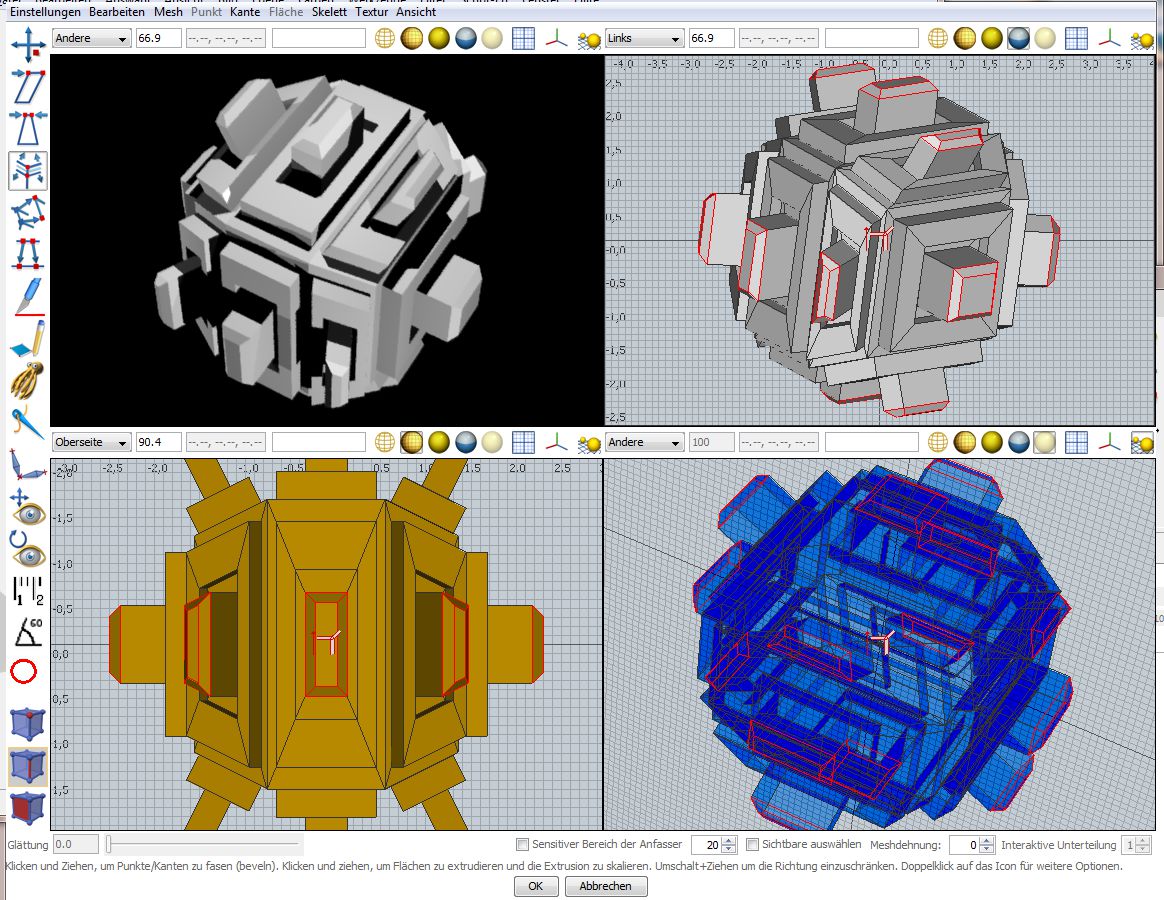1164x900 pixels.
Task: Set transparent display in top-left view
Action: 492,38
